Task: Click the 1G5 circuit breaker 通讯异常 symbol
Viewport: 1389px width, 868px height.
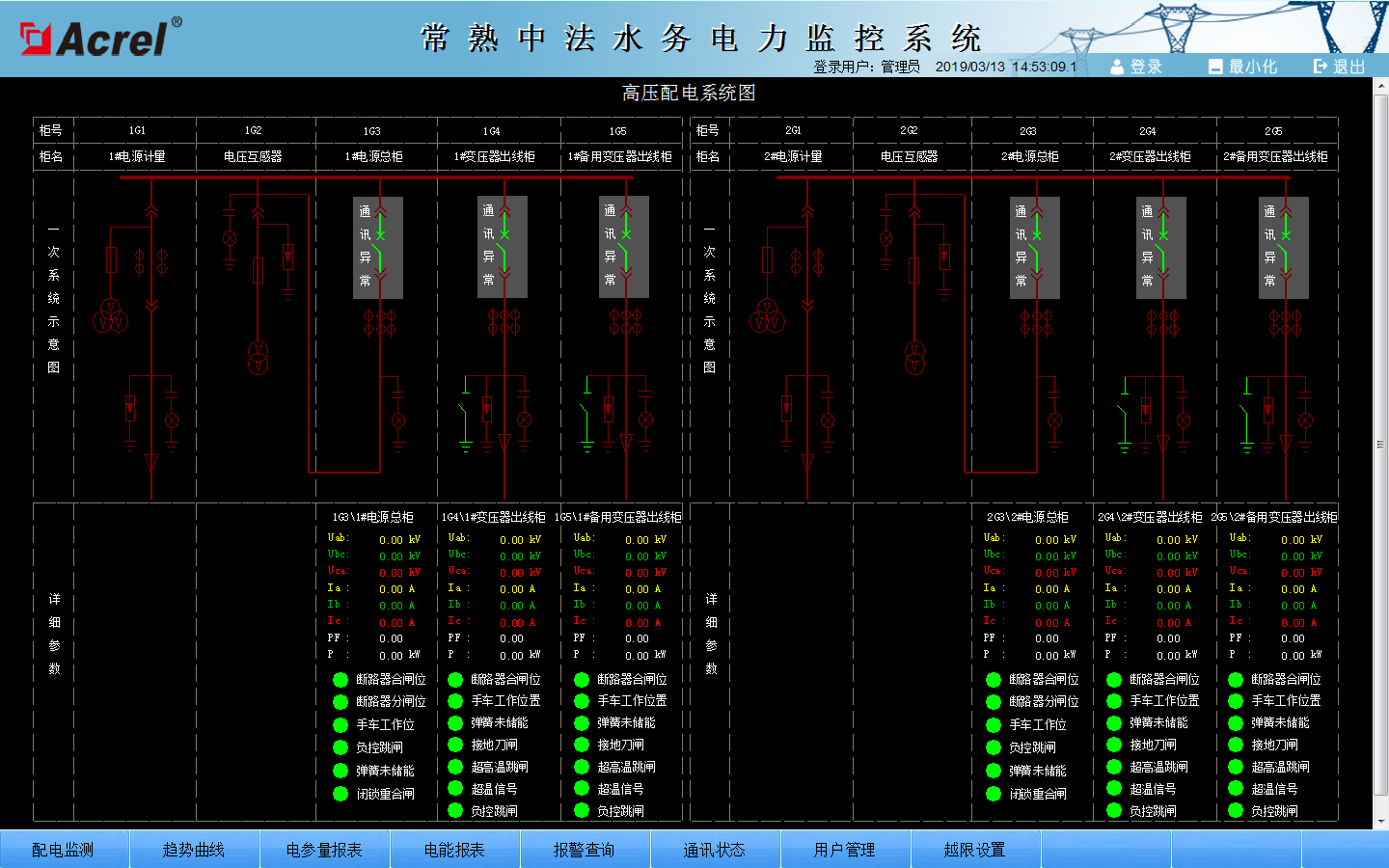Action: point(624,248)
